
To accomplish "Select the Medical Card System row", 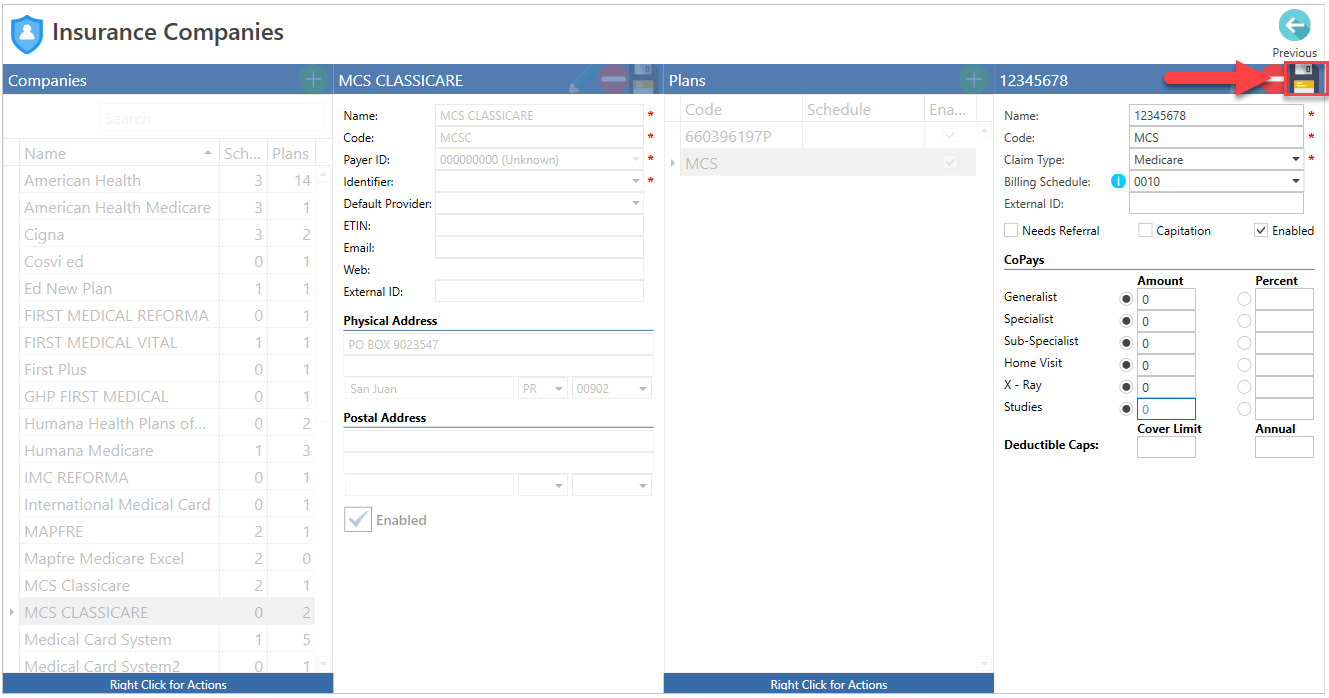I will tap(167, 640).
